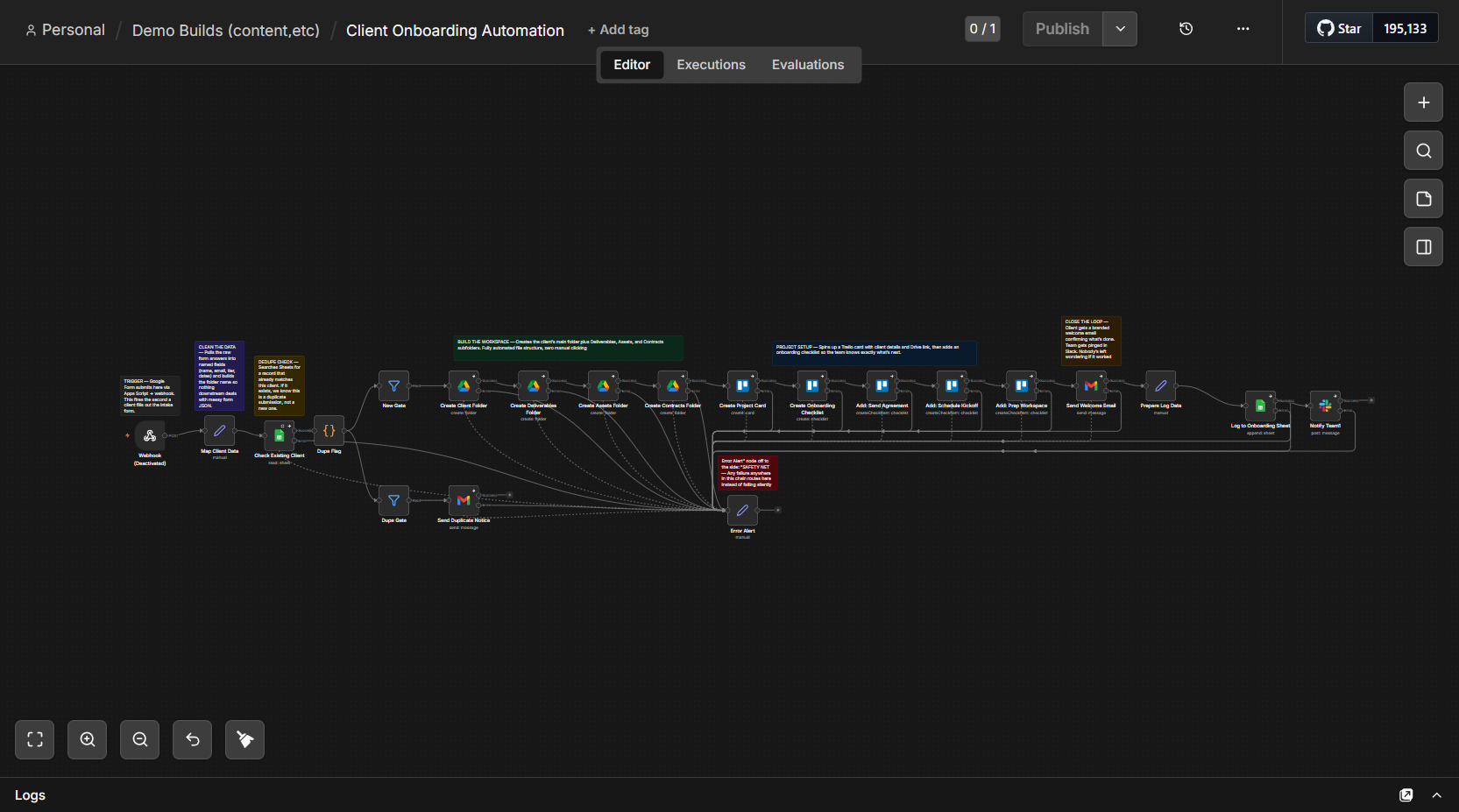1459x812 pixels.
Task: Add a node with the plus button
Action: (1423, 102)
